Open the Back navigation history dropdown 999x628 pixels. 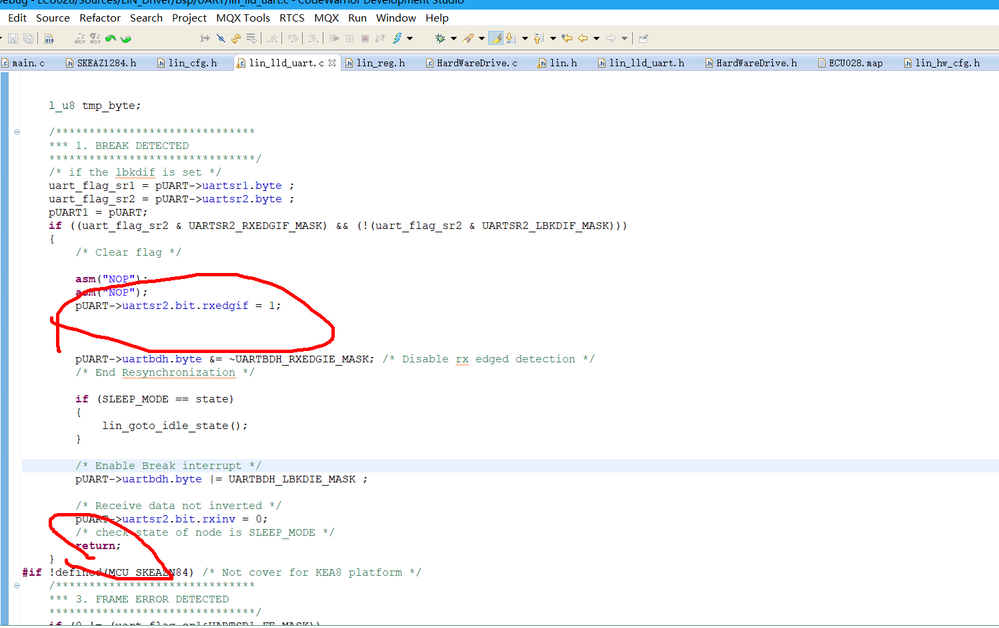[596, 38]
